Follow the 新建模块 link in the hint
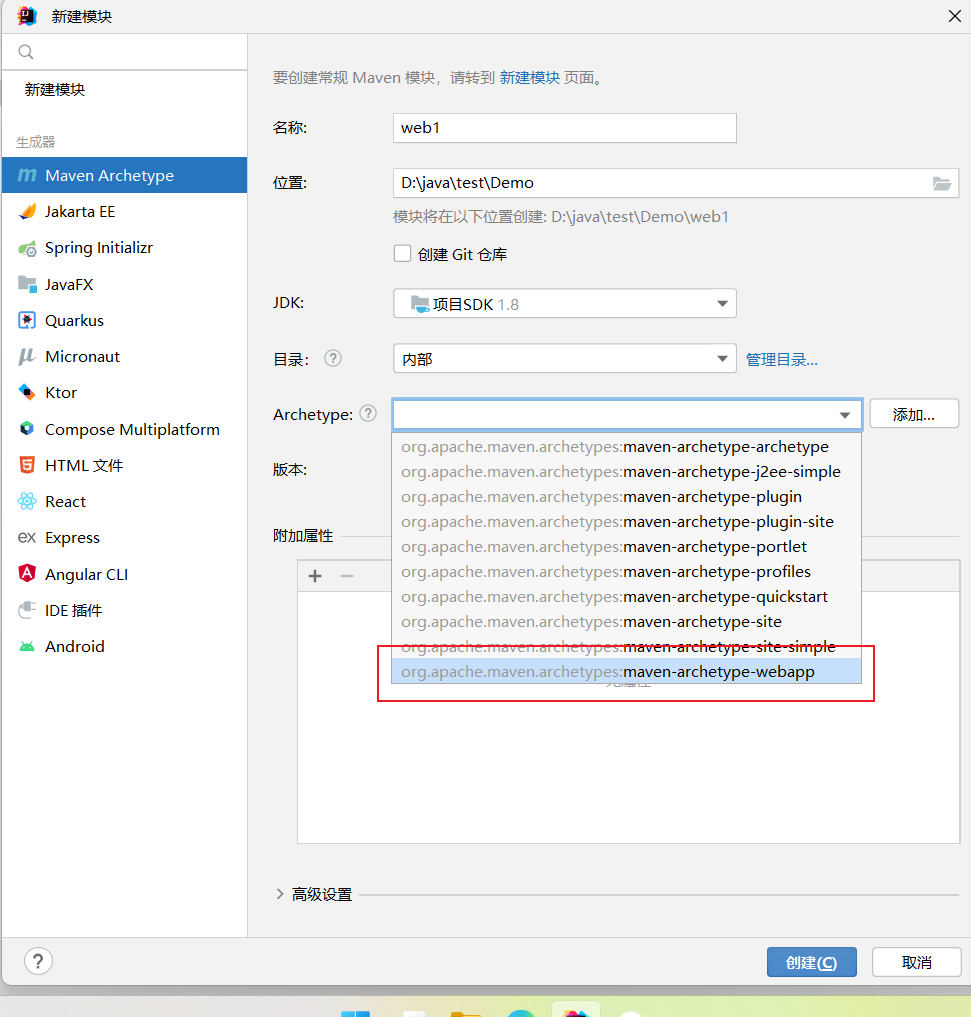The image size is (971, 1017). pos(529,78)
